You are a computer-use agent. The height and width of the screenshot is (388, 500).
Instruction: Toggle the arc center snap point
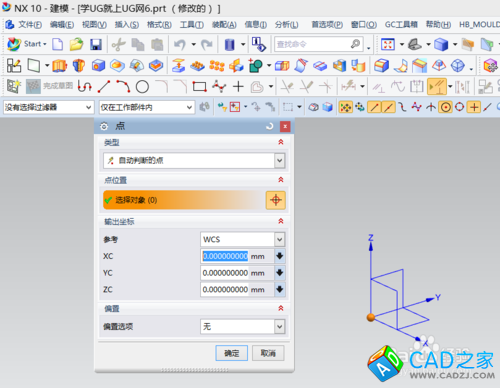[x=446, y=107]
